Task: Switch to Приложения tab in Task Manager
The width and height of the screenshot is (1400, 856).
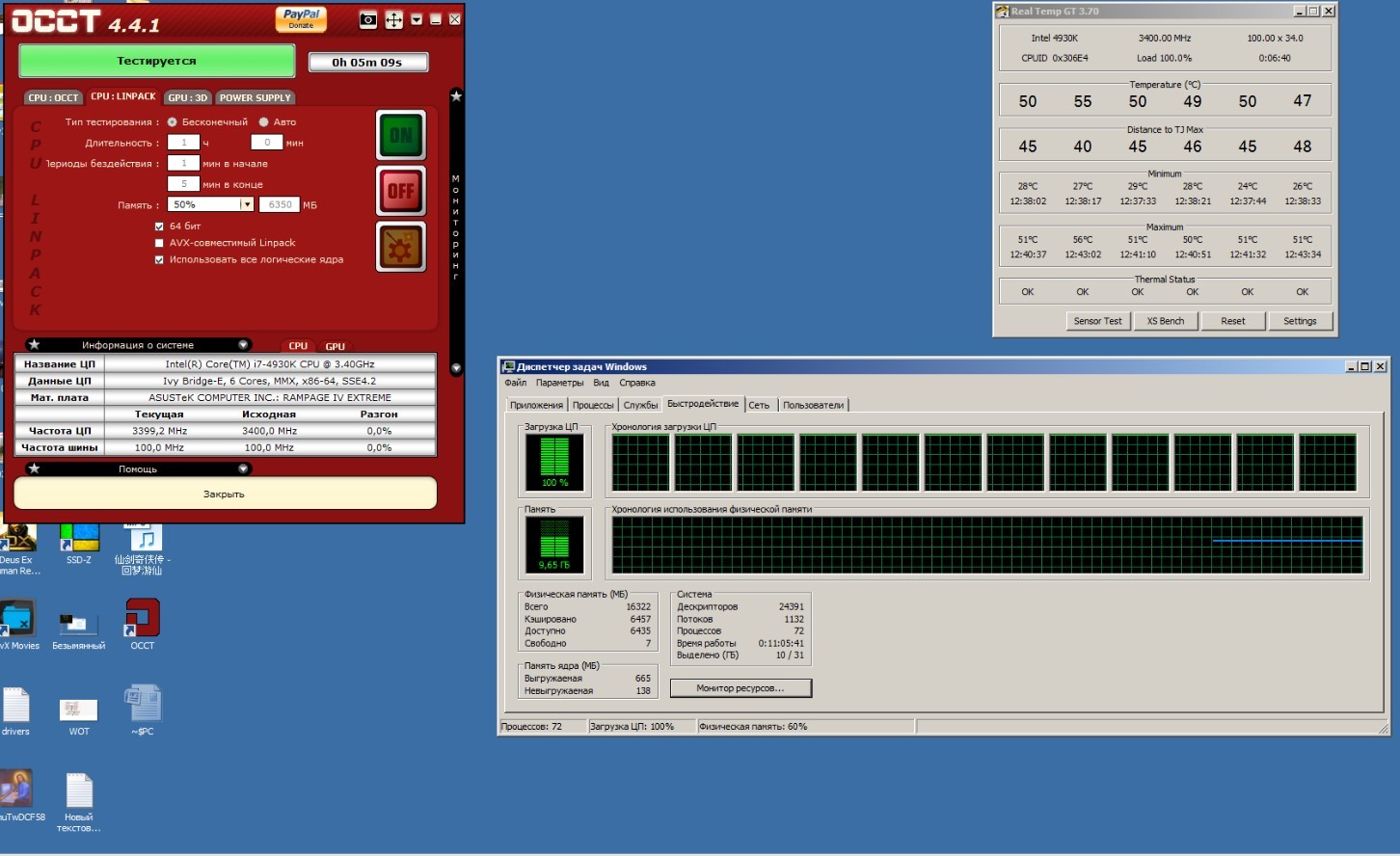Action: click(x=536, y=405)
